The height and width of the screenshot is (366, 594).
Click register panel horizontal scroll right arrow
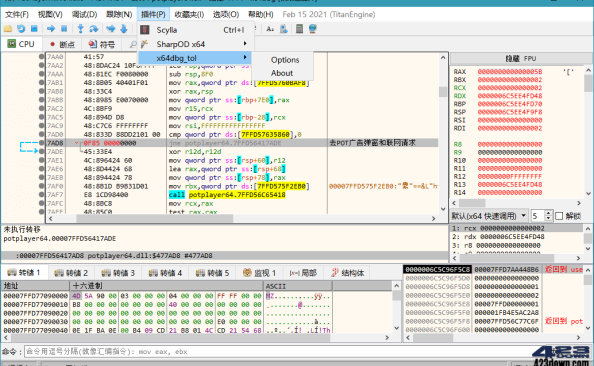coord(579,203)
